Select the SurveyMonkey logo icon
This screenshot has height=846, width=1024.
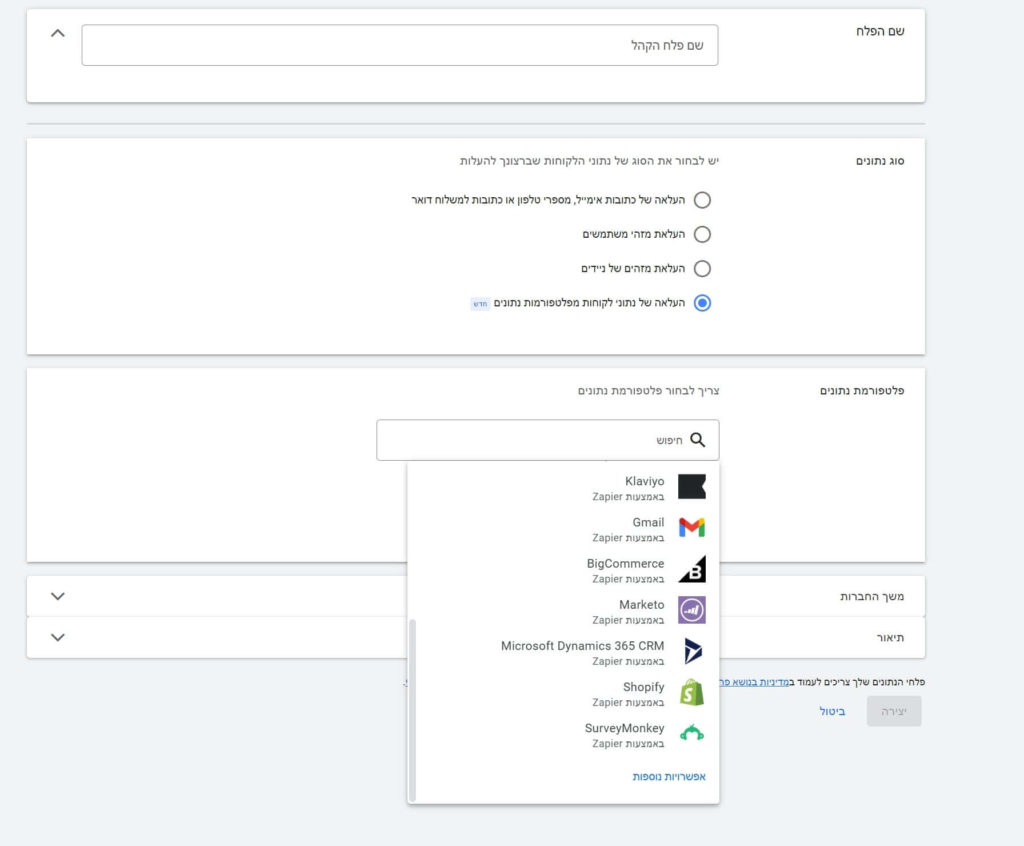(x=692, y=733)
